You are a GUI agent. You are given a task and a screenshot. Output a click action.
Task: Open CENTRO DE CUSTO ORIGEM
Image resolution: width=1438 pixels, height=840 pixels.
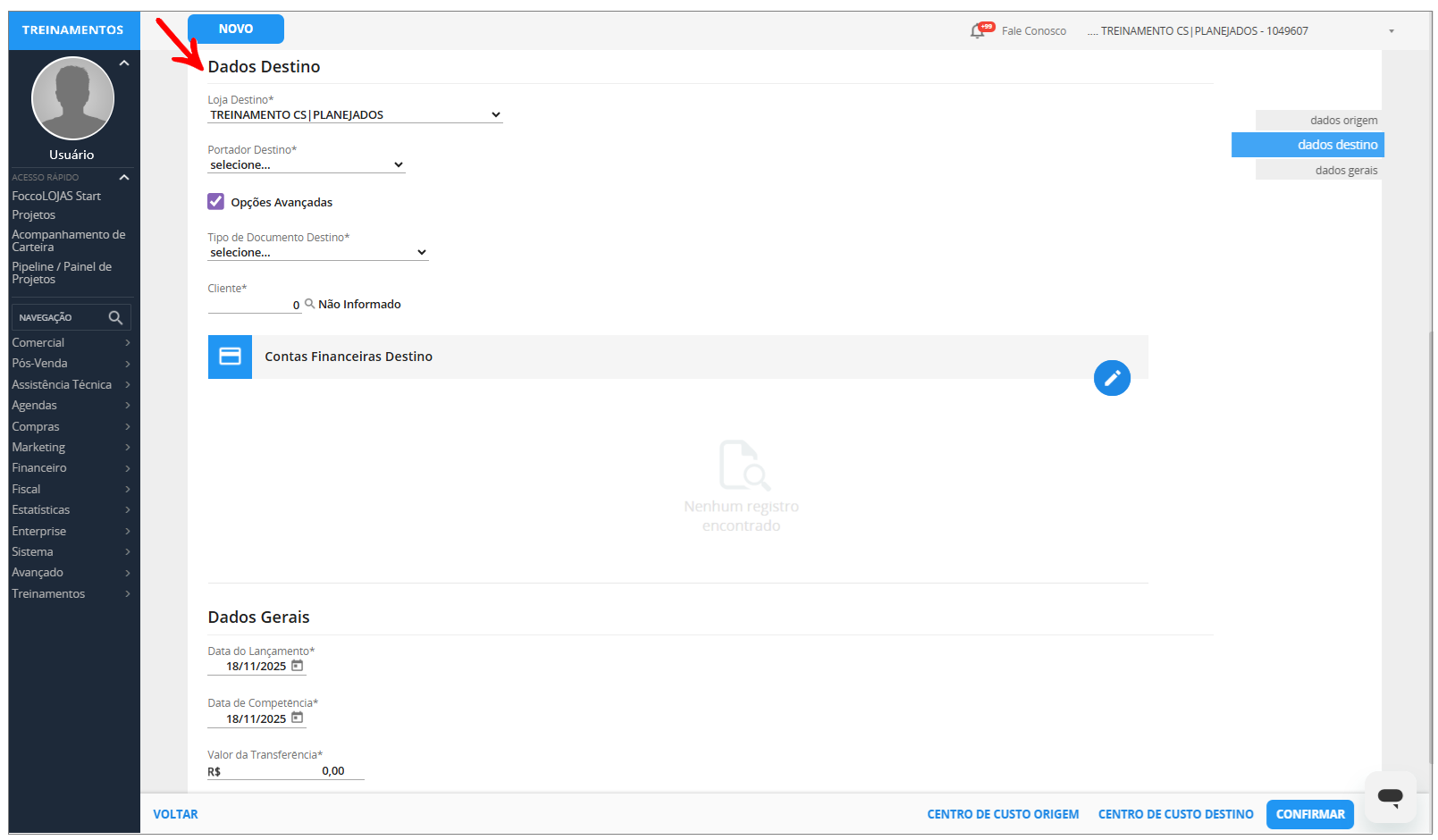[1003, 814]
